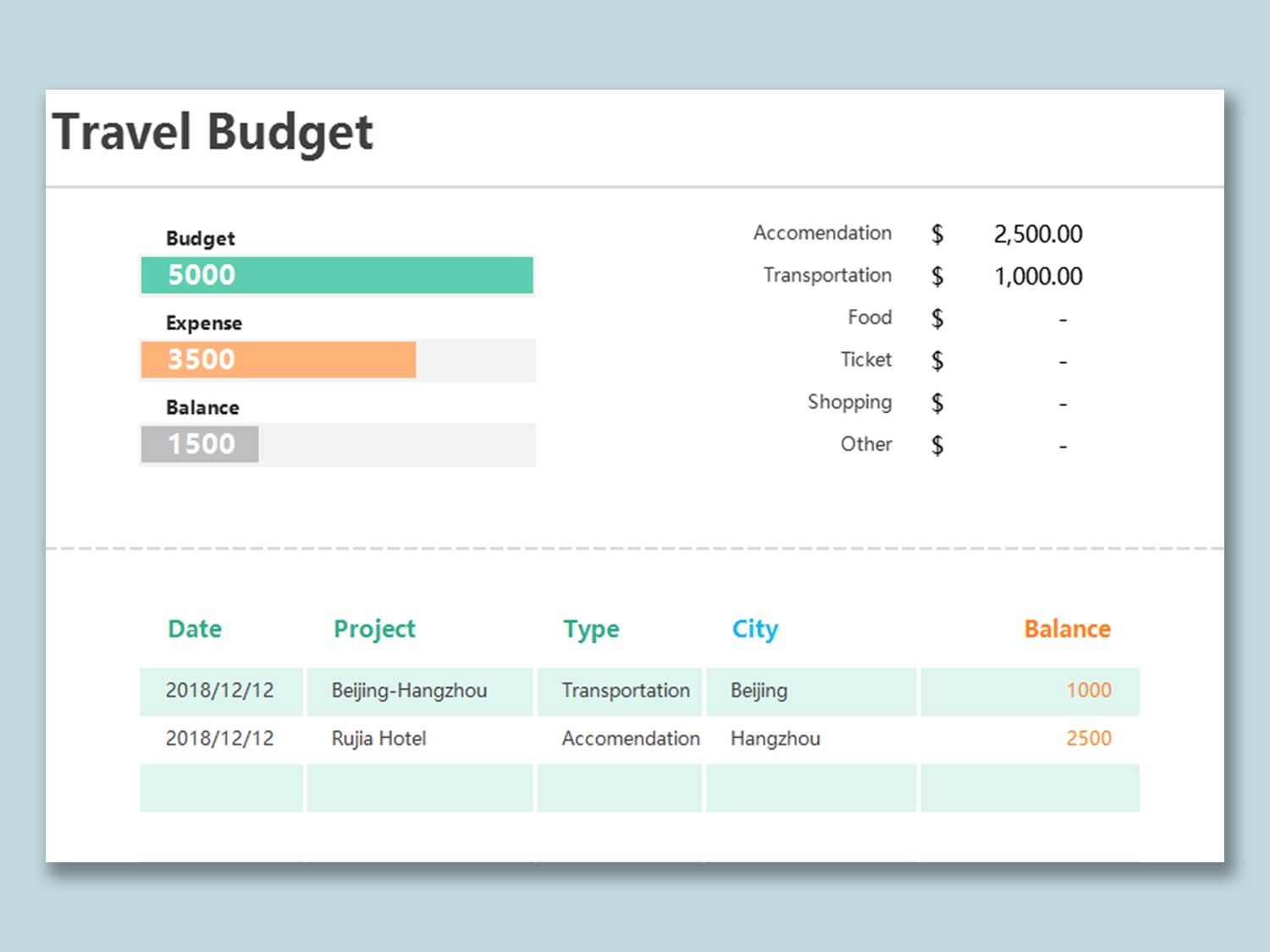Select the City column header
Screen dimensions: 1270x952
click(x=754, y=629)
